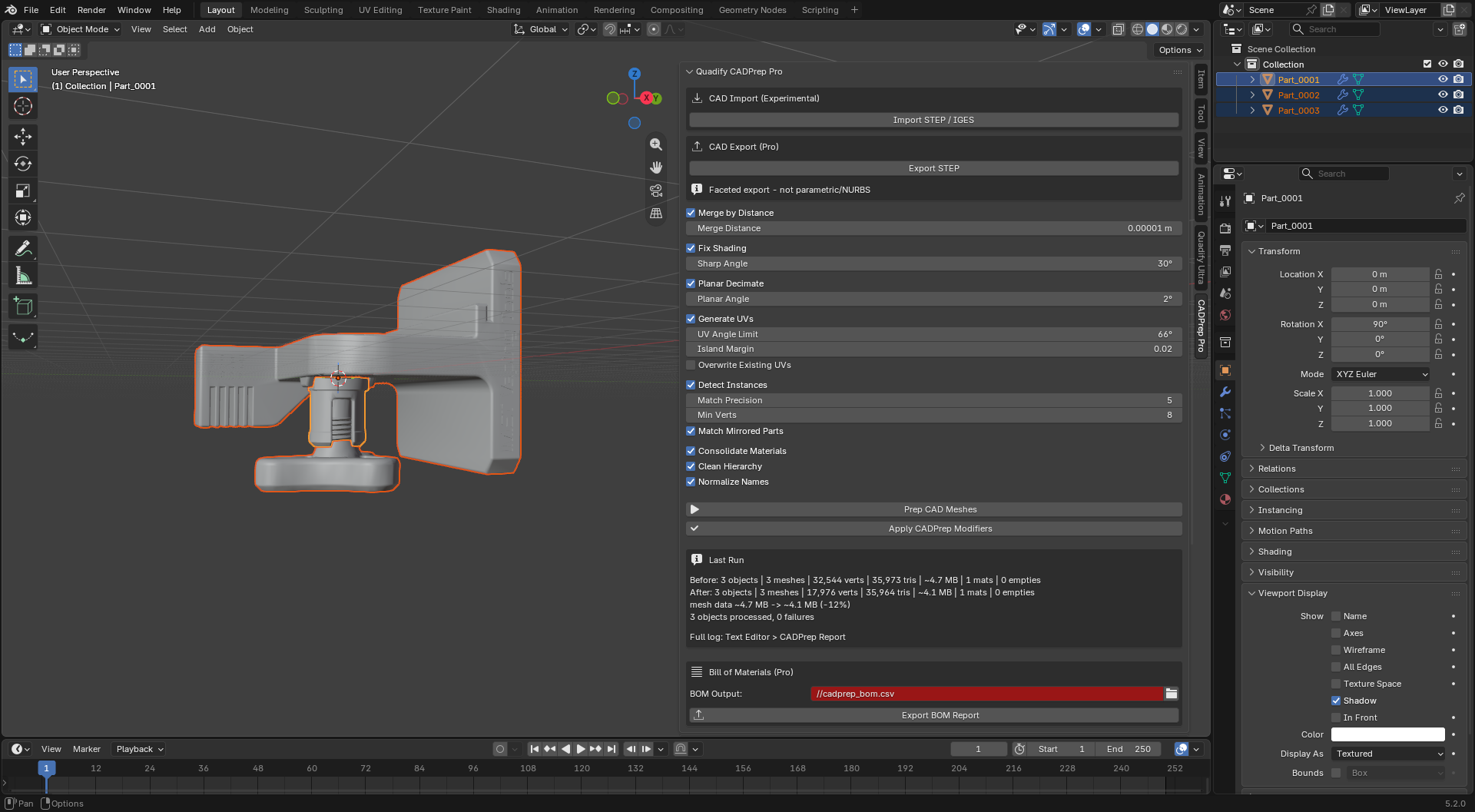Select the Rotate tool in toolbar

[x=23, y=164]
